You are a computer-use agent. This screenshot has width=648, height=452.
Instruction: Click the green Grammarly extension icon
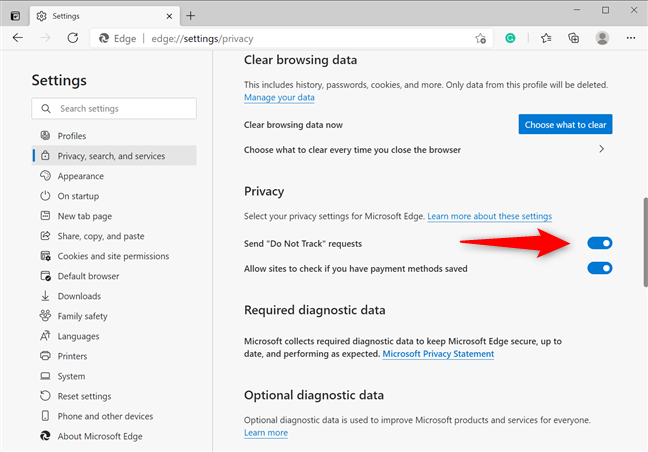[510, 38]
